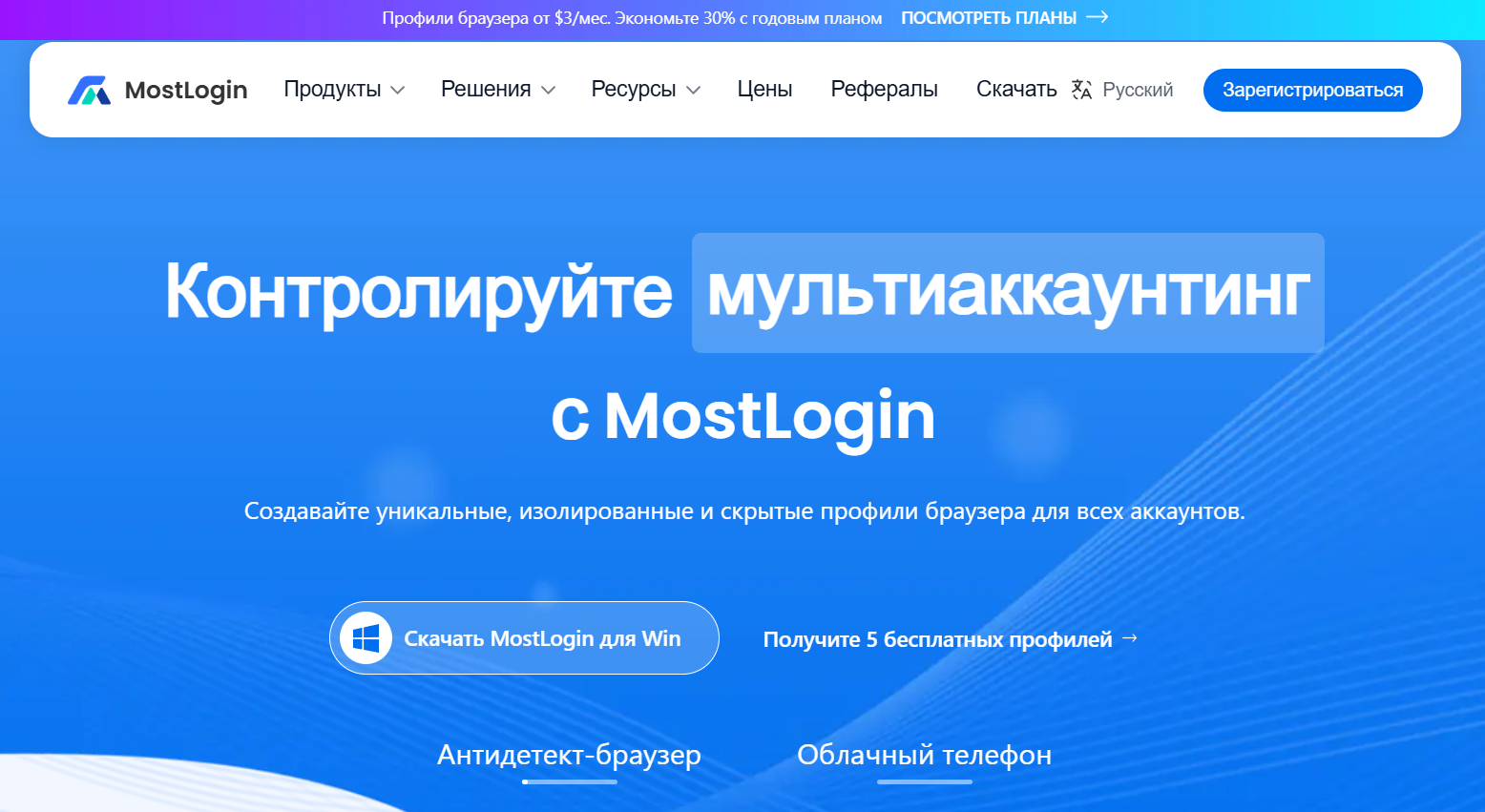Switch to the Антидетект-браузер tab
Viewport: 1485px width, 812px height.
click(569, 756)
